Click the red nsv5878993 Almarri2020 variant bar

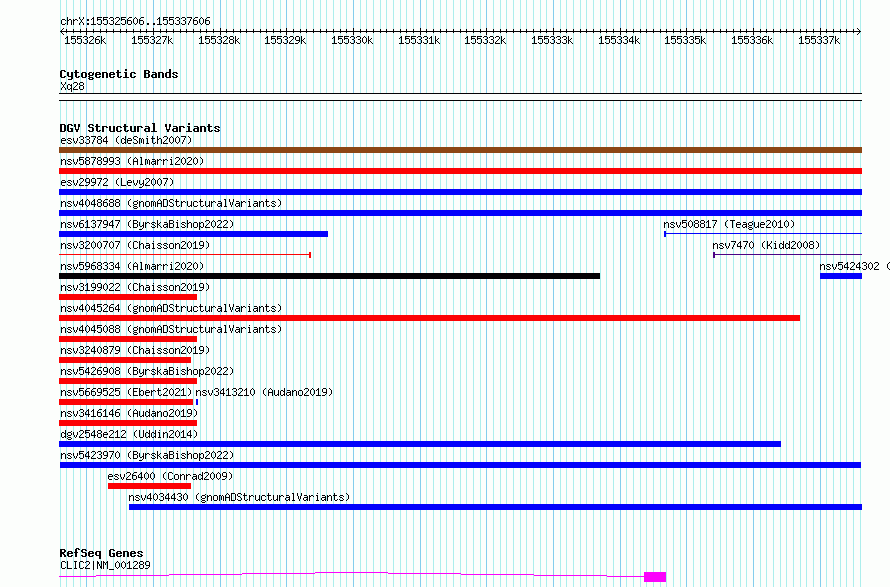coord(460,171)
